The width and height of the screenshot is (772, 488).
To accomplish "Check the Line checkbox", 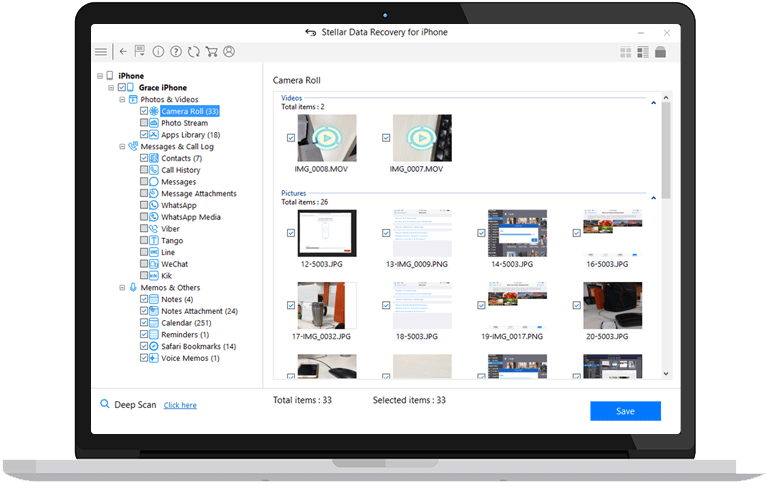I will (144, 252).
